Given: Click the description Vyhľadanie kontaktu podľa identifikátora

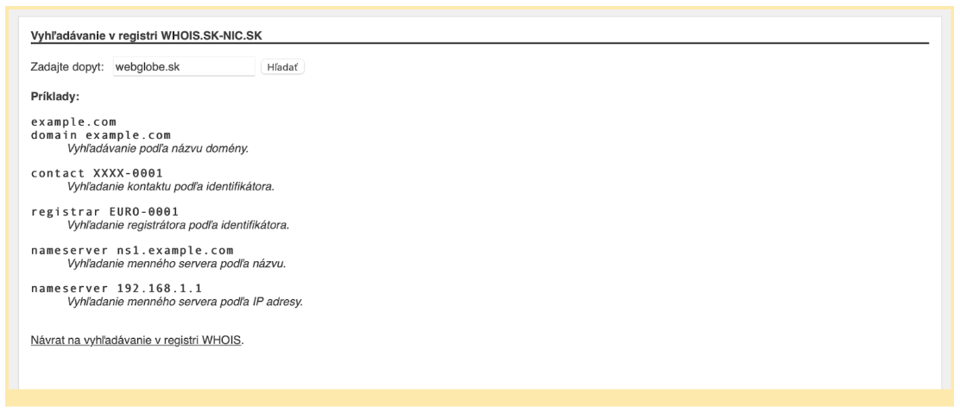Looking at the screenshot, I should click(171, 186).
